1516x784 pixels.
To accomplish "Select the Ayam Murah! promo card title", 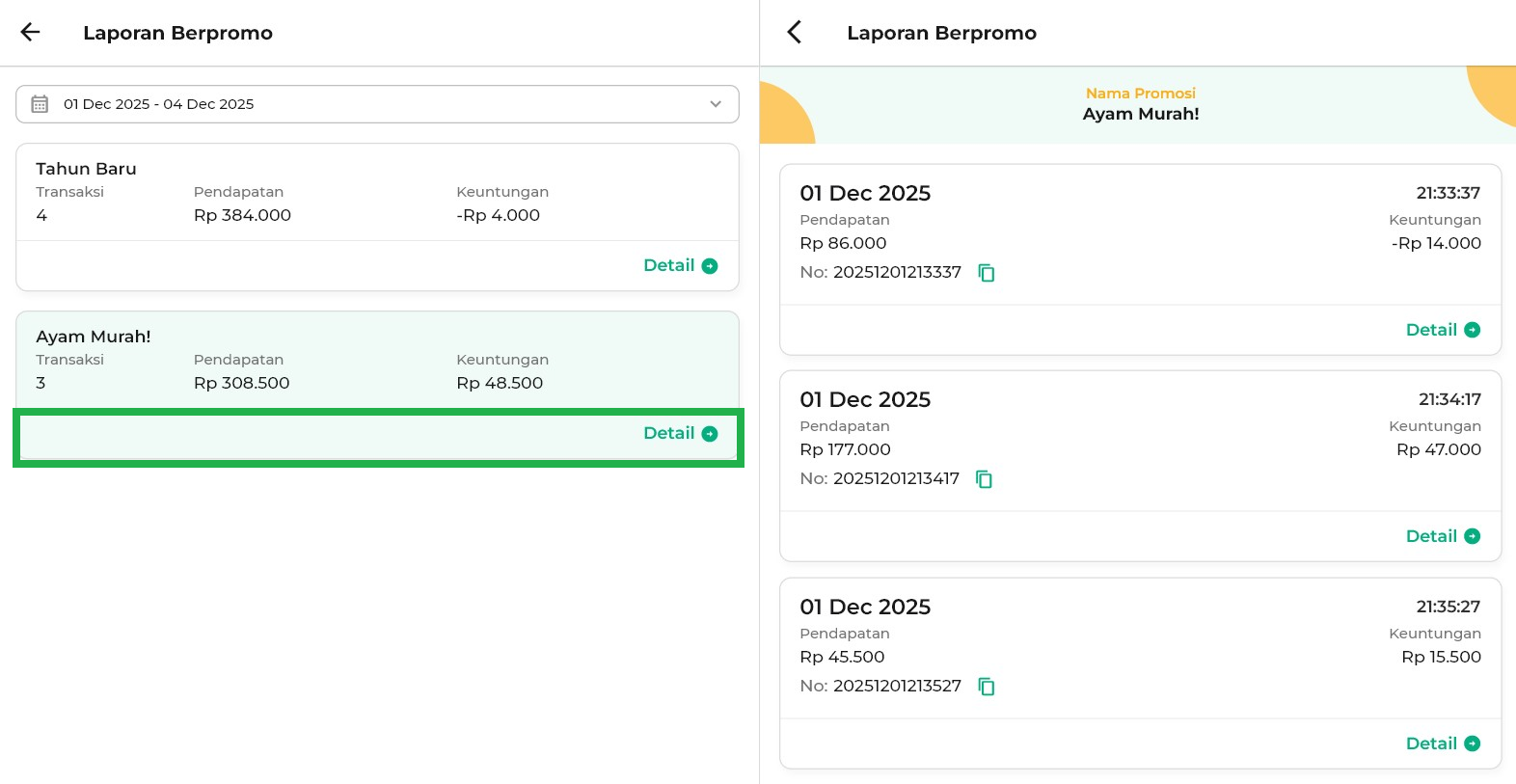I will tap(94, 337).
